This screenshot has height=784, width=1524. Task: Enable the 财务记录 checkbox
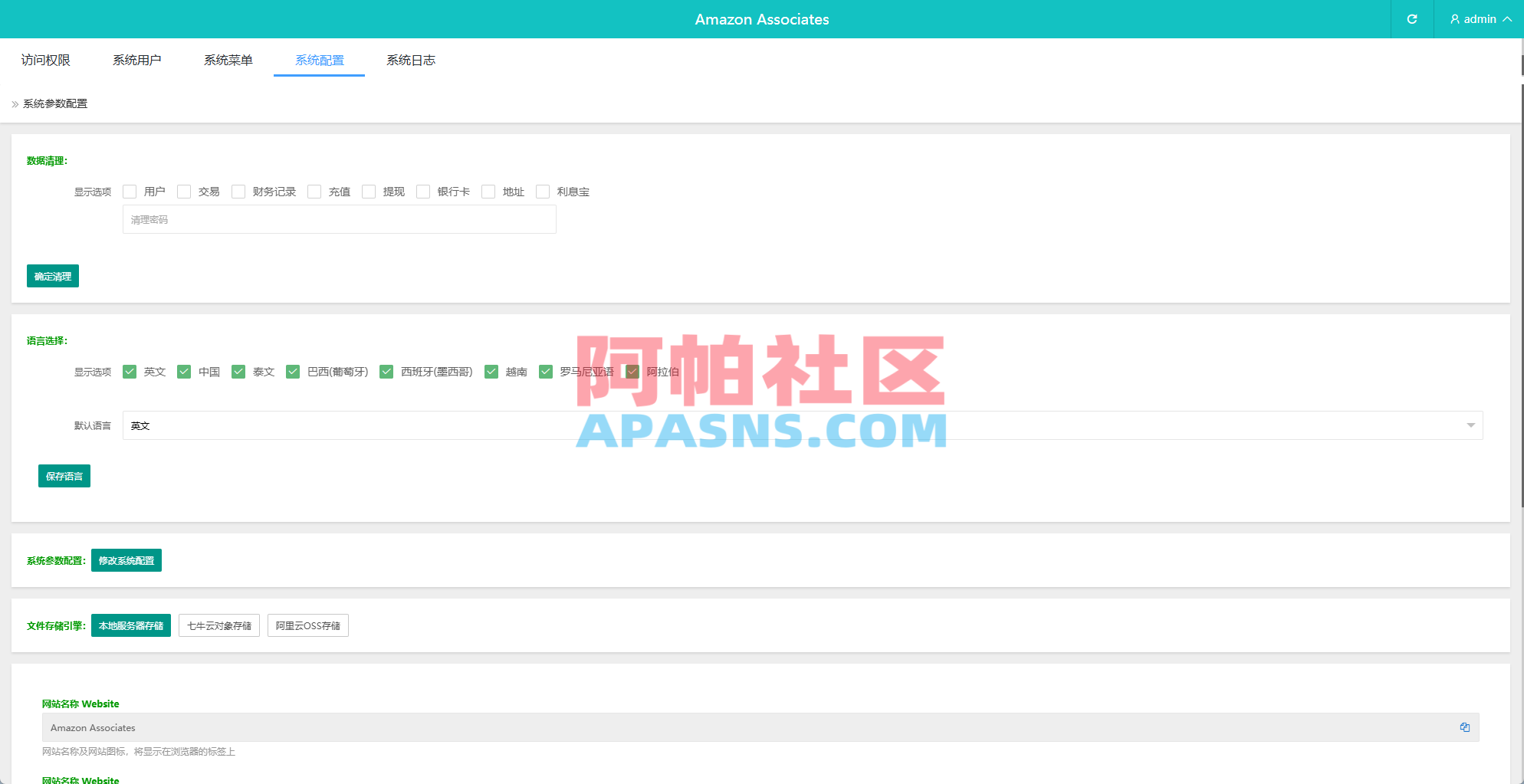pyautogui.click(x=238, y=192)
